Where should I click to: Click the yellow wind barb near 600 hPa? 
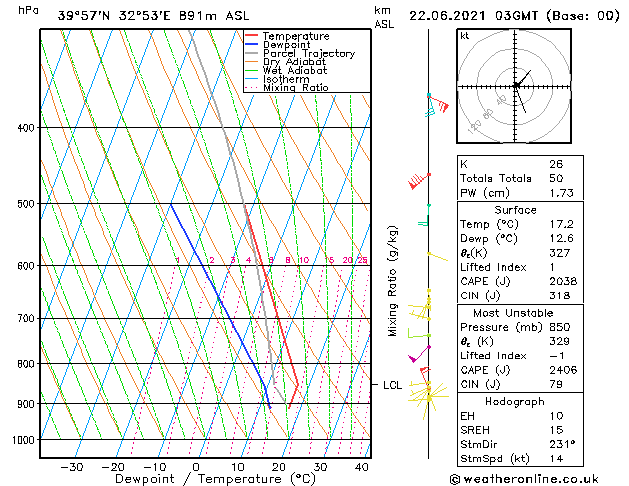pyautogui.click(x=436, y=256)
